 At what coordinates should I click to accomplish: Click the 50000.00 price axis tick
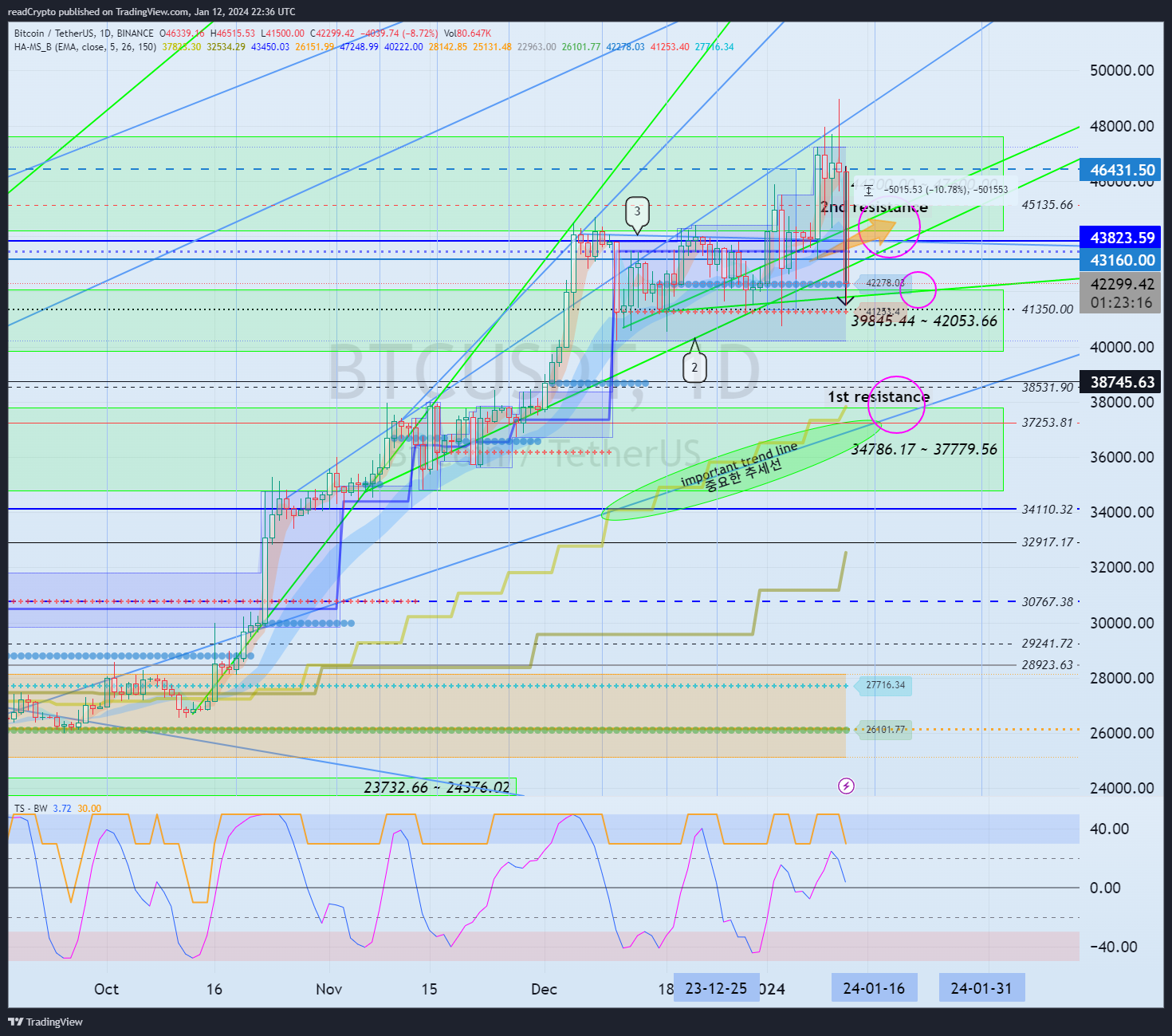pyautogui.click(x=1122, y=70)
